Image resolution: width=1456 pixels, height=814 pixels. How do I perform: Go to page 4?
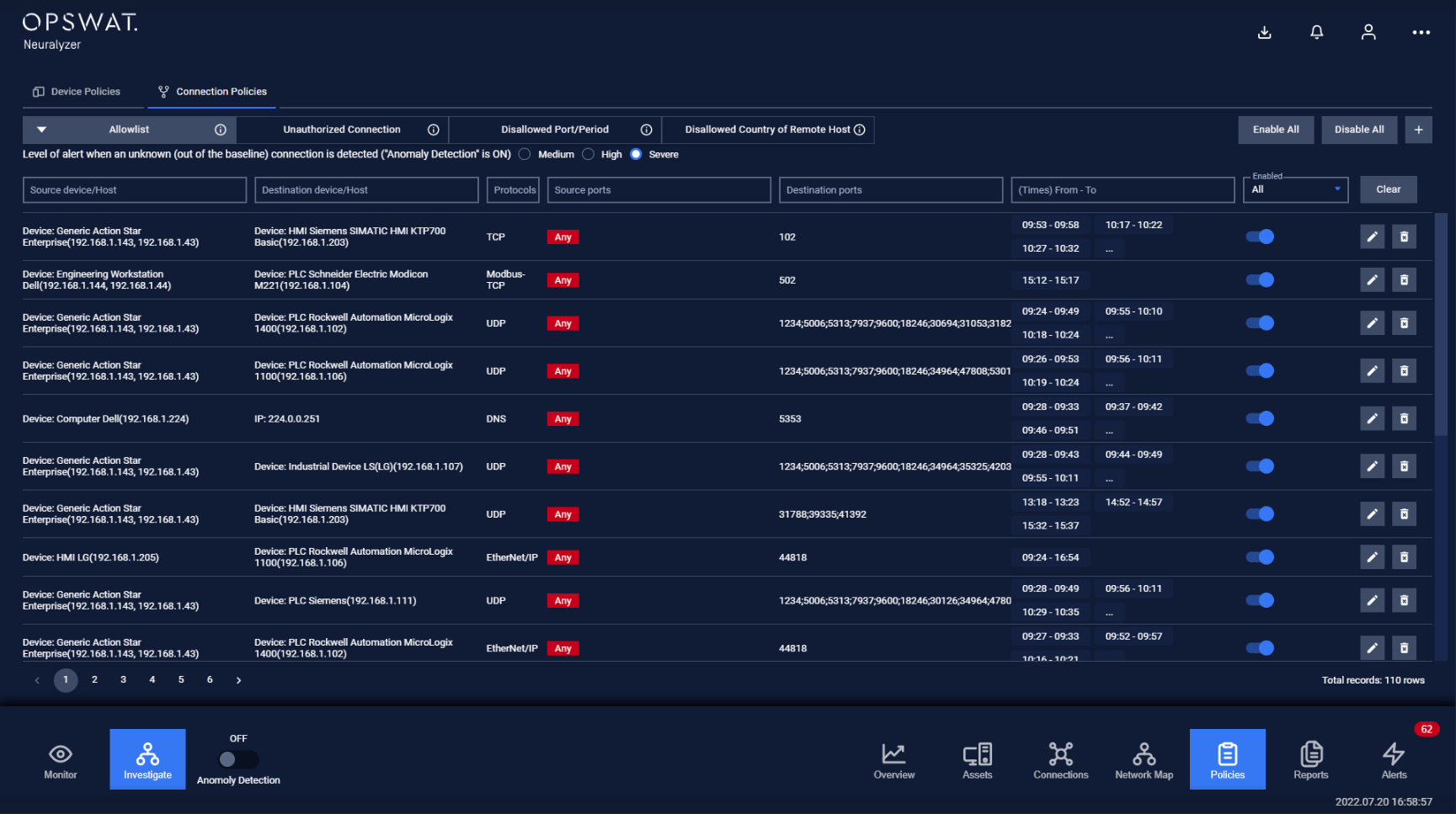pyautogui.click(x=152, y=680)
